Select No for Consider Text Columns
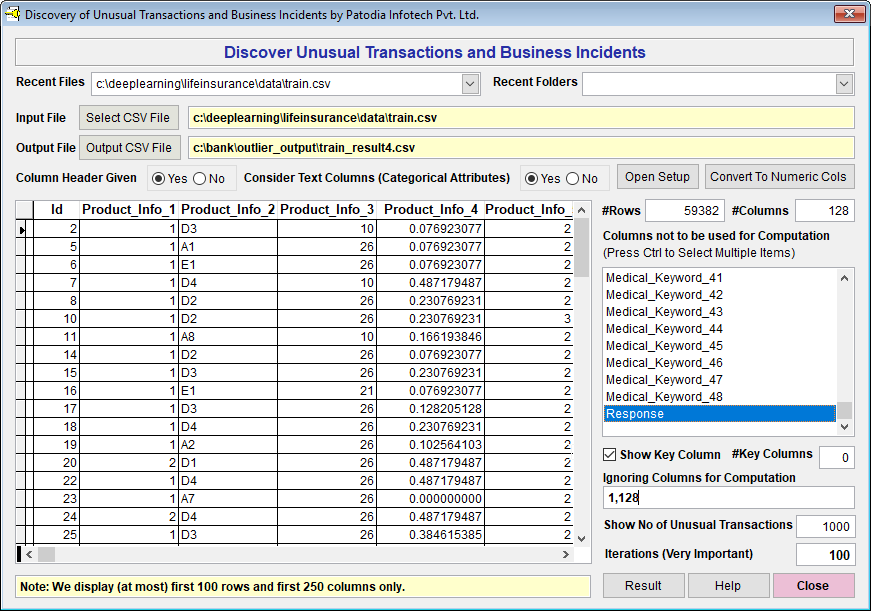This screenshot has height=611, width=871. 573,178
